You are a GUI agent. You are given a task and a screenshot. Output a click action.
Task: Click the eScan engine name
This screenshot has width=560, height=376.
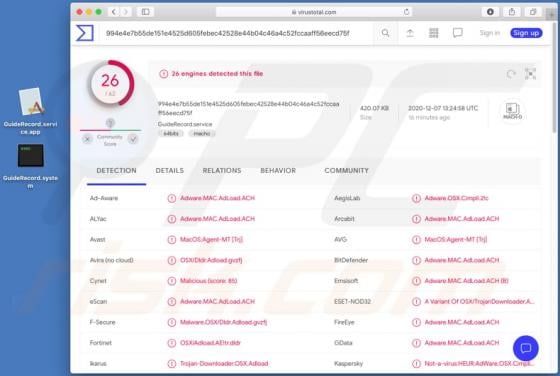98,302
